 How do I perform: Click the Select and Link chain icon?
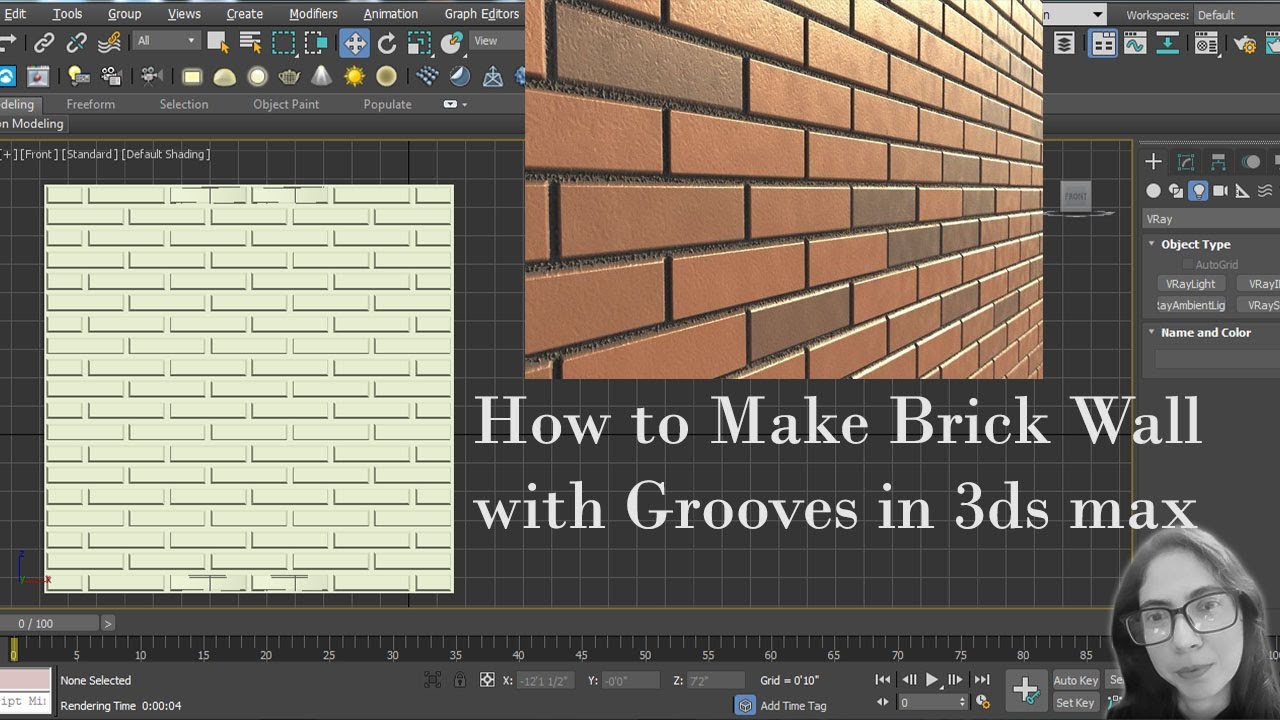pyautogui.click(x=44, y=42)
